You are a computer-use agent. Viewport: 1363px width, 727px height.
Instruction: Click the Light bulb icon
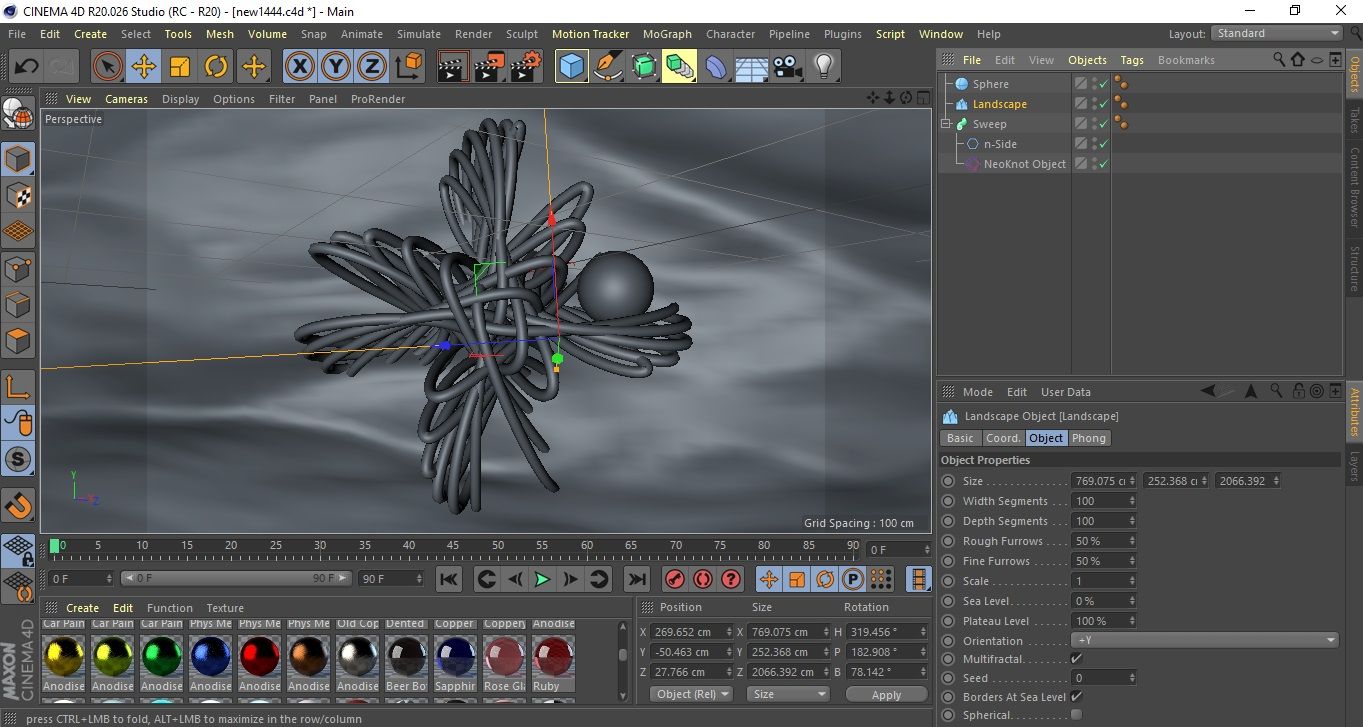coord(823,67)
